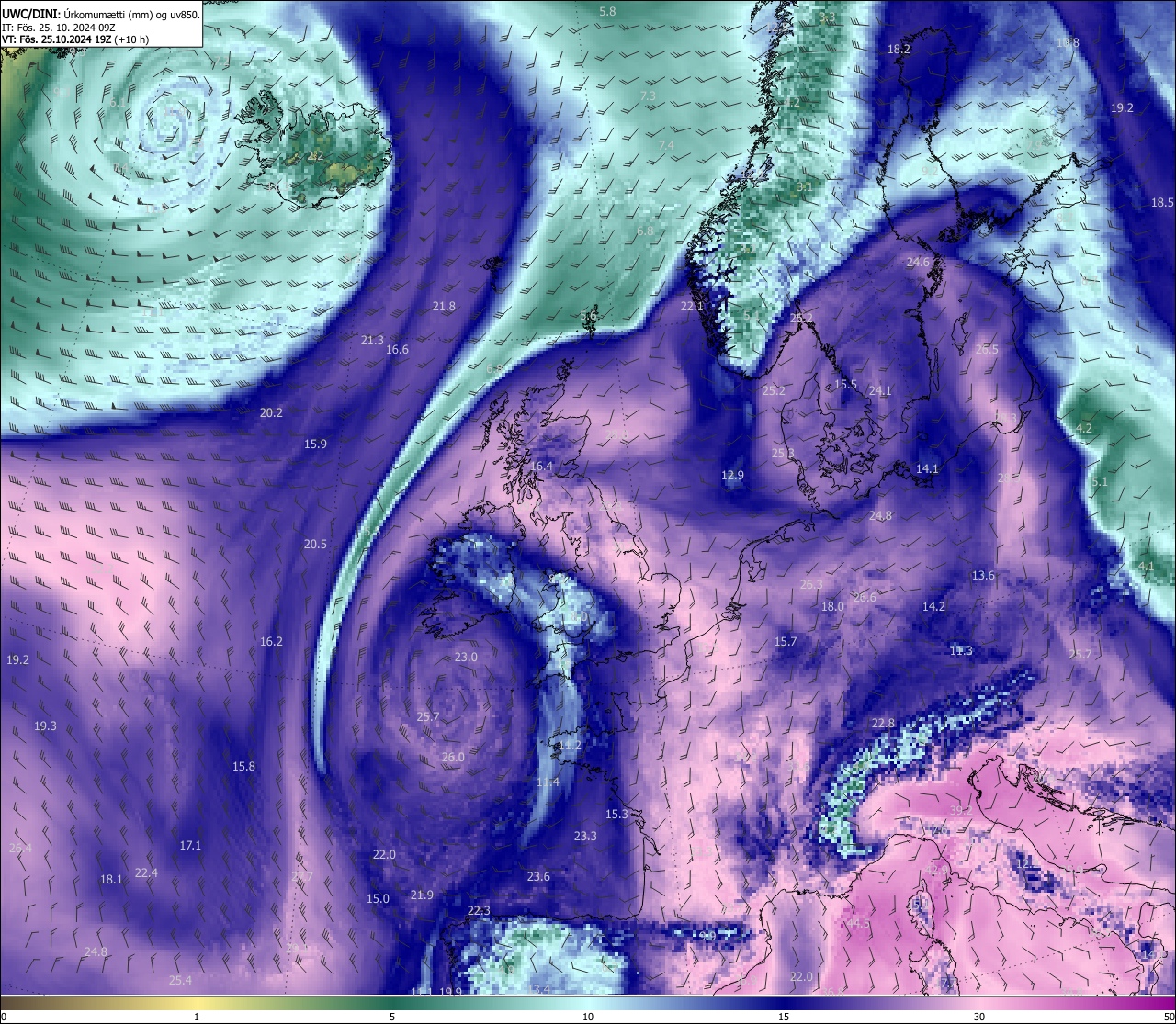Image resolution: width=1176 pixels, height=1024 pixels.
Task: Click the '5' tick on the colour scale
Action: coord(392,1017)
